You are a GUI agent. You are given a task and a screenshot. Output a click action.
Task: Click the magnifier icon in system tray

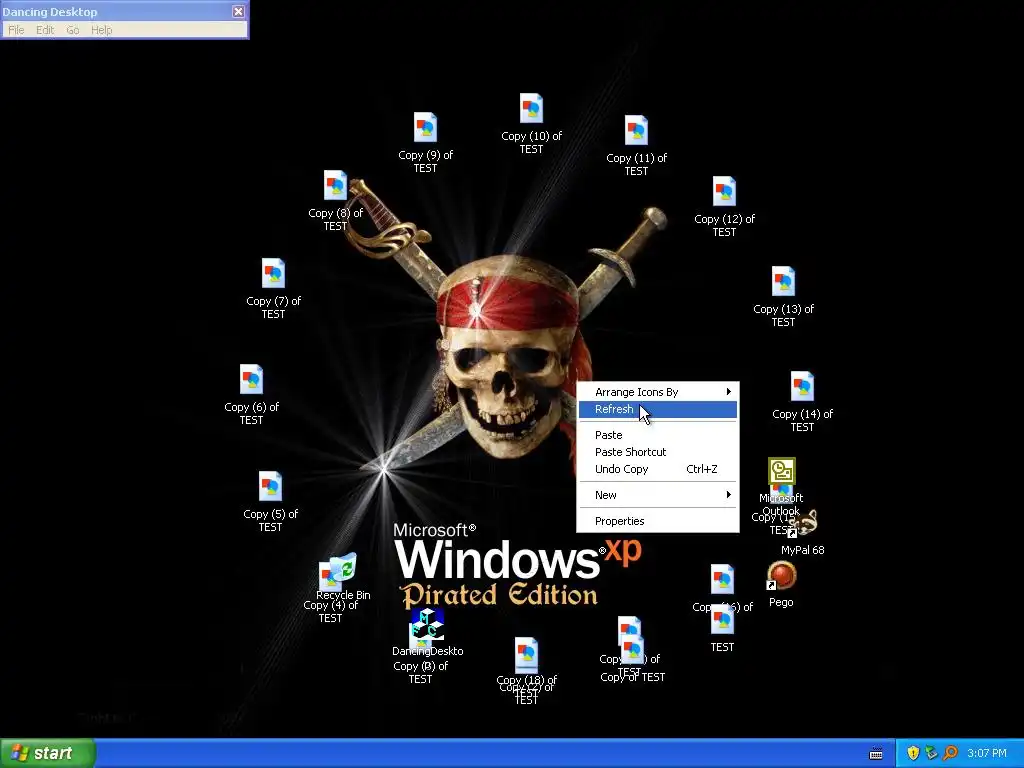click(950, 753)
